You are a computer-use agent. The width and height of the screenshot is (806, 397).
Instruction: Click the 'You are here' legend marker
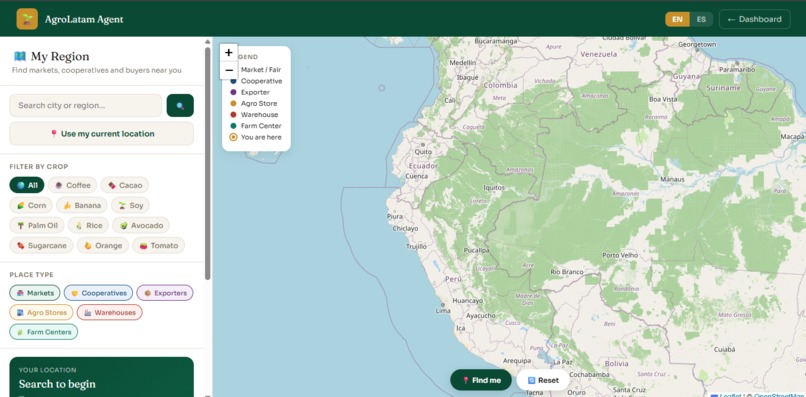pyautogui.click(x=233, y=137)
